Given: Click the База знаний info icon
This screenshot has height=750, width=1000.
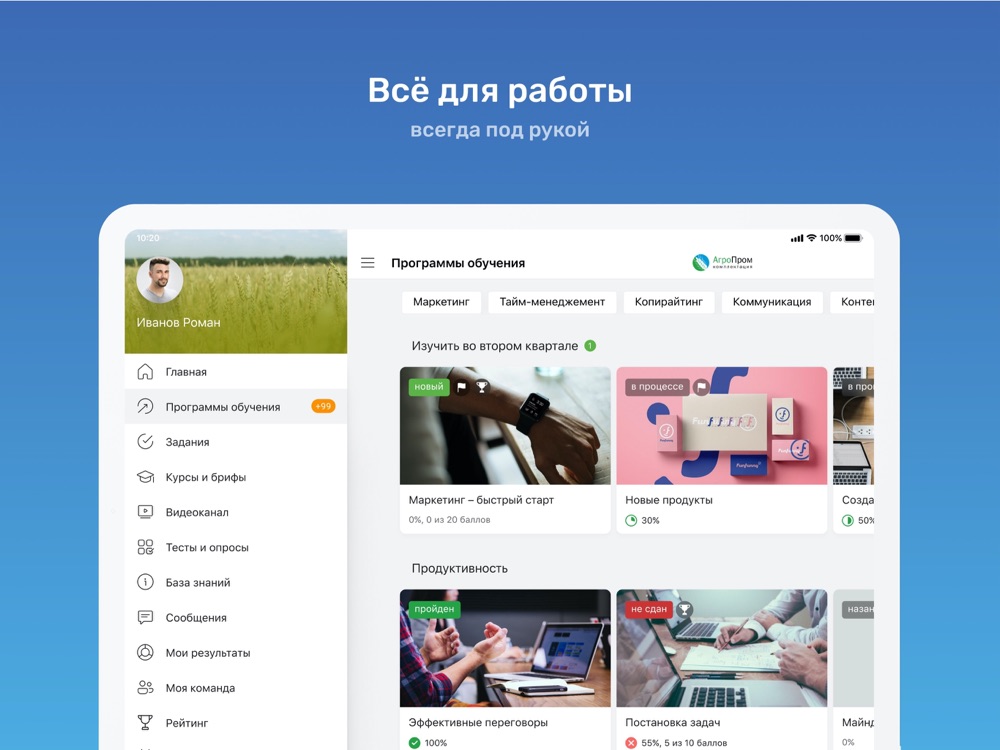Looking at the screenshot, I should point(145,582).
